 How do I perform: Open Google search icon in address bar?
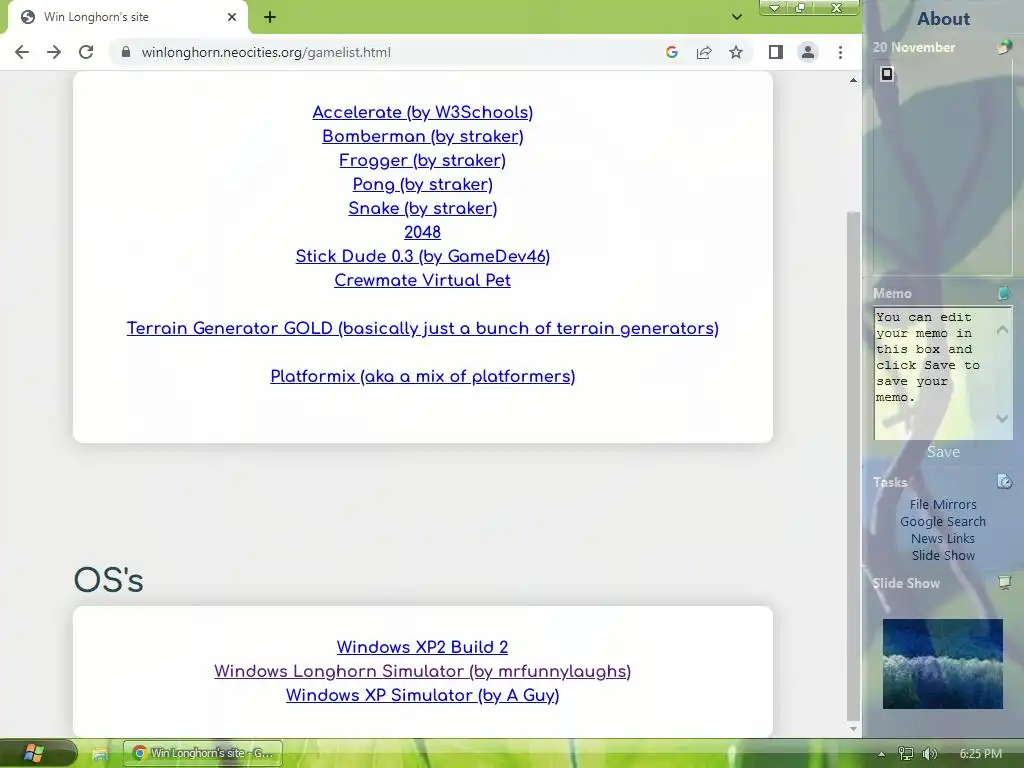(x=671, y=52)
